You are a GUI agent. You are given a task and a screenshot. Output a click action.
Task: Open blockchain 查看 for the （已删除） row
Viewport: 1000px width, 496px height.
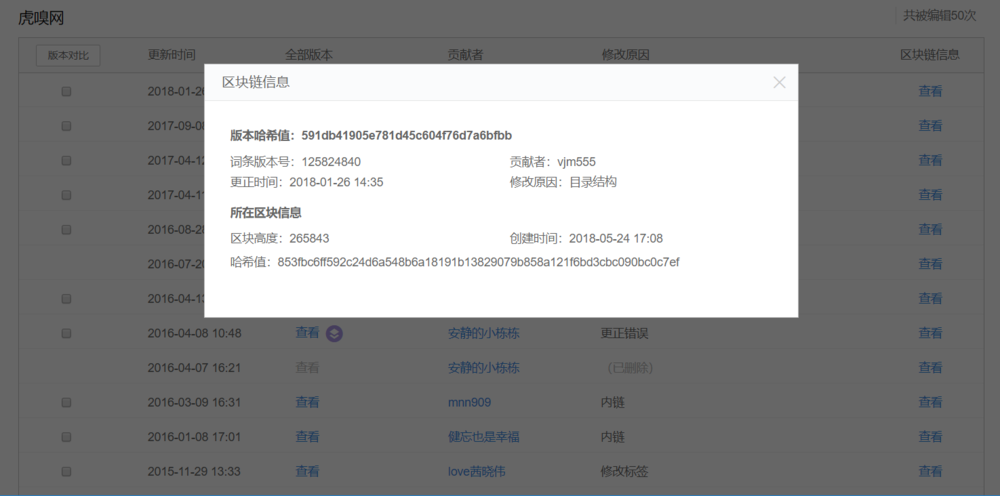click(x=930, y=367)
